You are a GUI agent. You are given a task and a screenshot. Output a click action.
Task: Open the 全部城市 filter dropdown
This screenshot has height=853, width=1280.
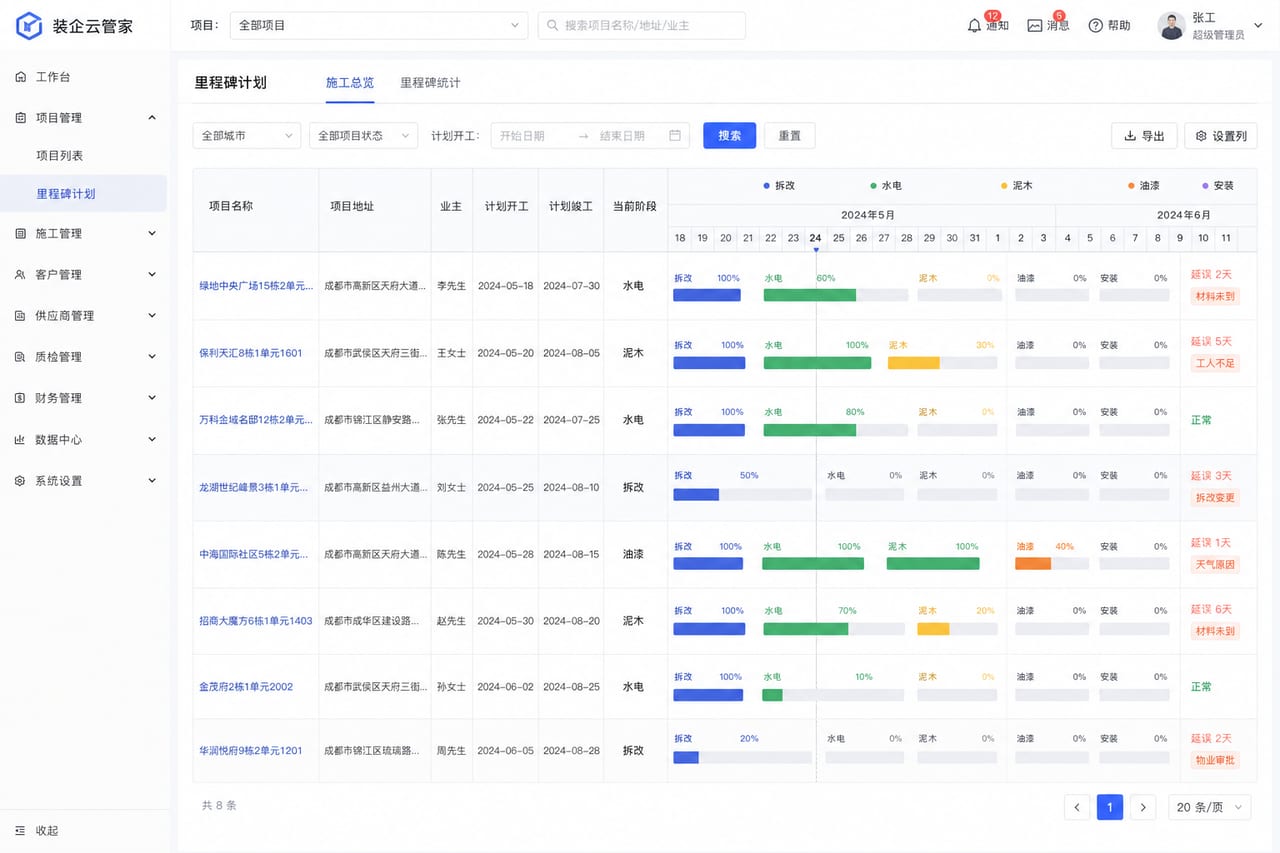tap(247, 136)
